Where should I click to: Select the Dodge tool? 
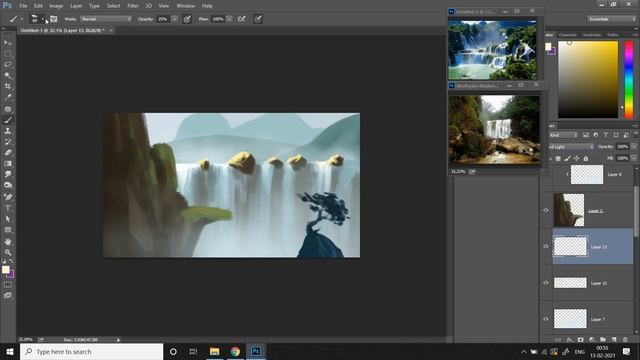8,185
